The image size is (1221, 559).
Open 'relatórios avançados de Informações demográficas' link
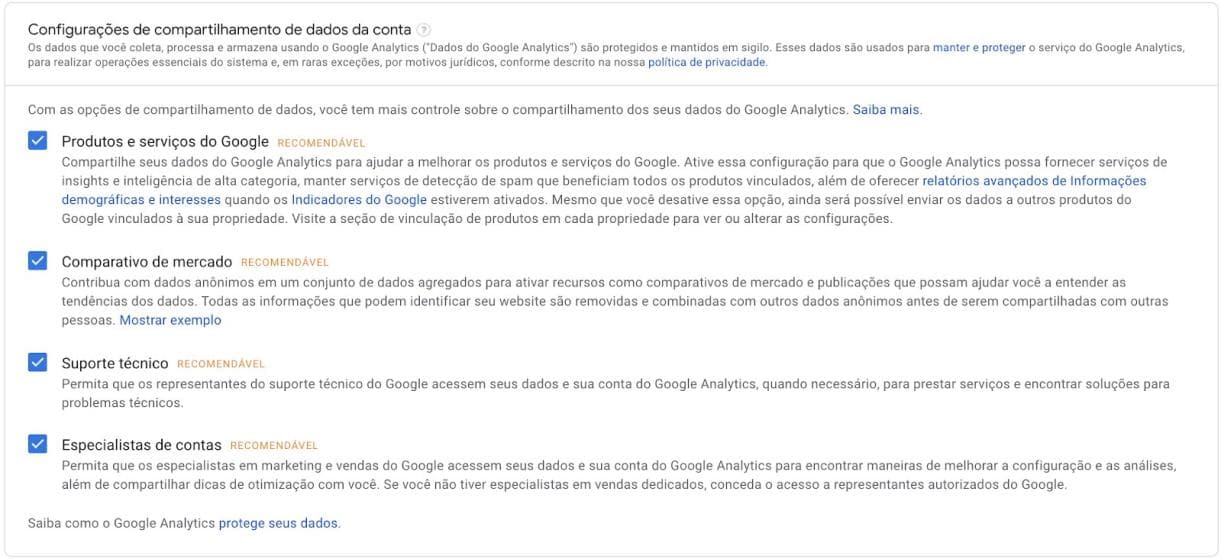pyautogui.click(x=1034, y=181)
